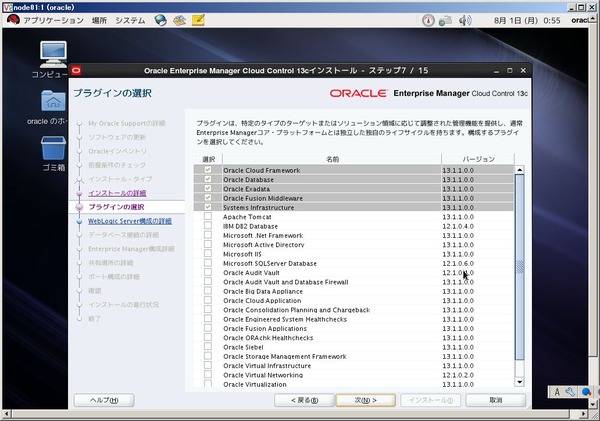Click the speaker volume icon in panel
Screen dimensions: 600x421
[x=465, y=20]
